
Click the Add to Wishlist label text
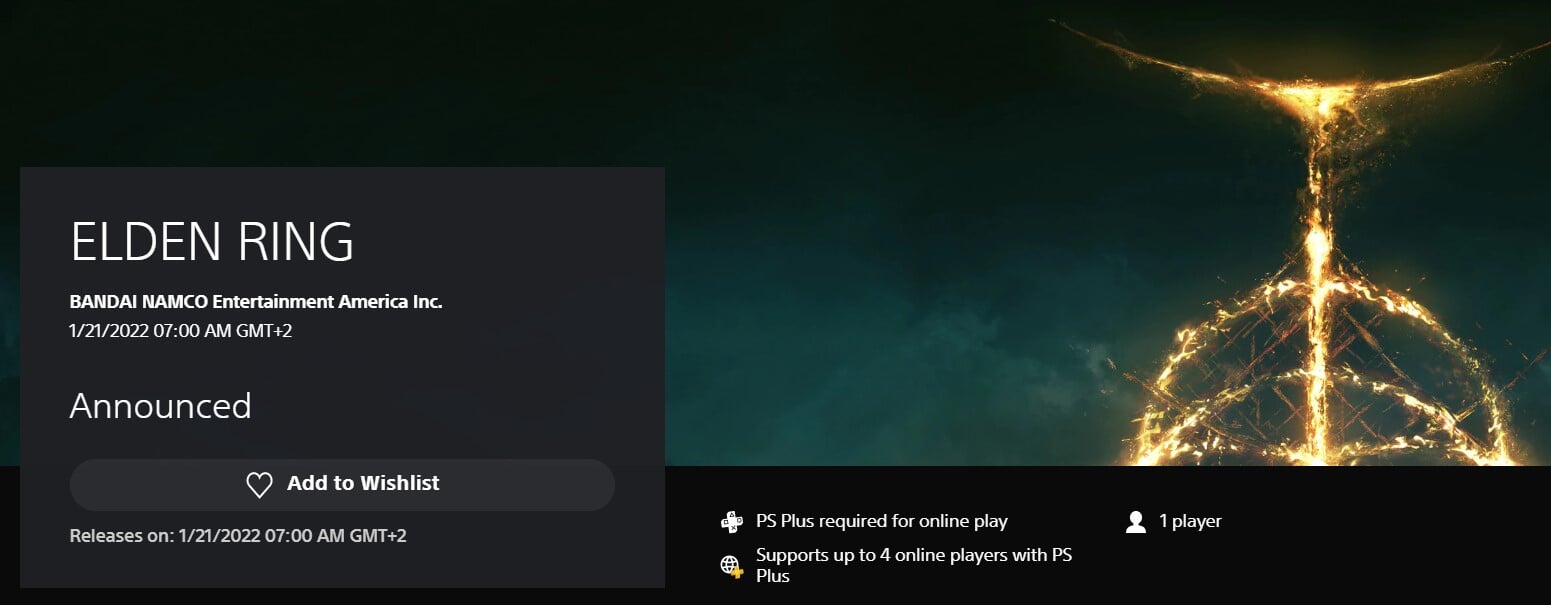pyautogui.click(x=363, y=483)
